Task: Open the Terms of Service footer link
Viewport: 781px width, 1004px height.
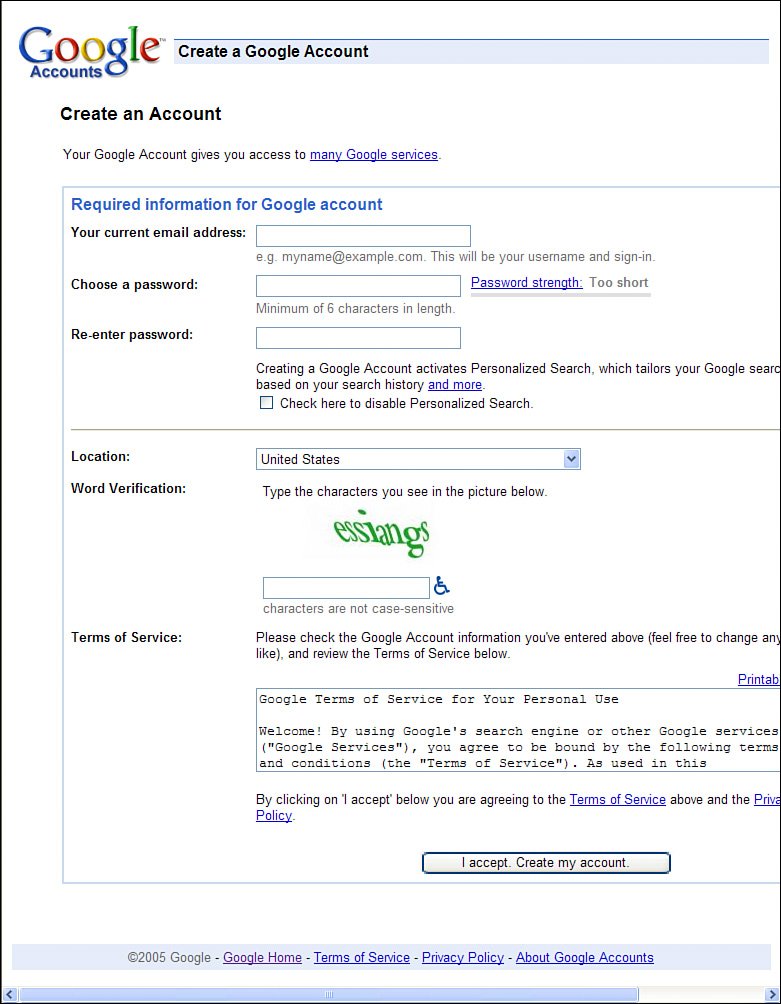Action: point(362,957)
